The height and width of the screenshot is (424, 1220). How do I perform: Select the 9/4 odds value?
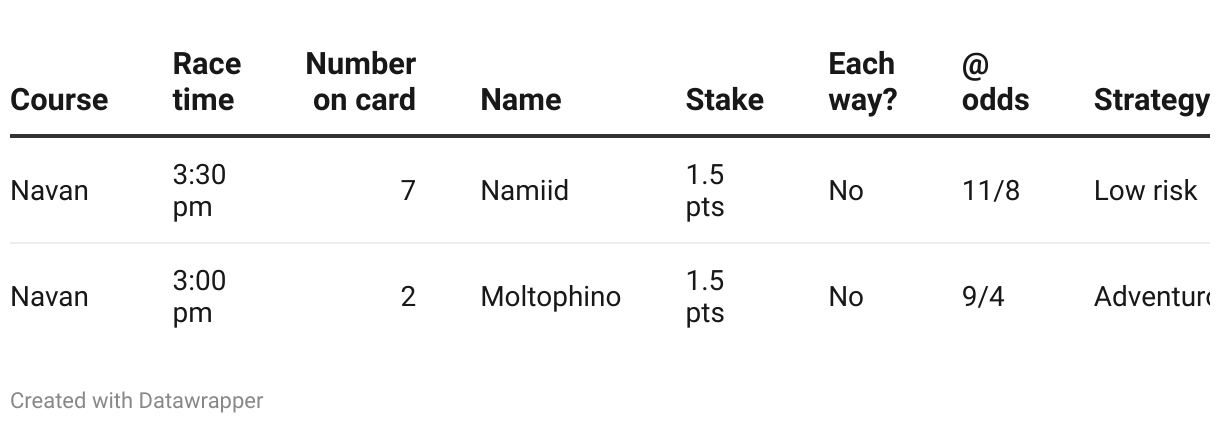[x=983, y=297]
